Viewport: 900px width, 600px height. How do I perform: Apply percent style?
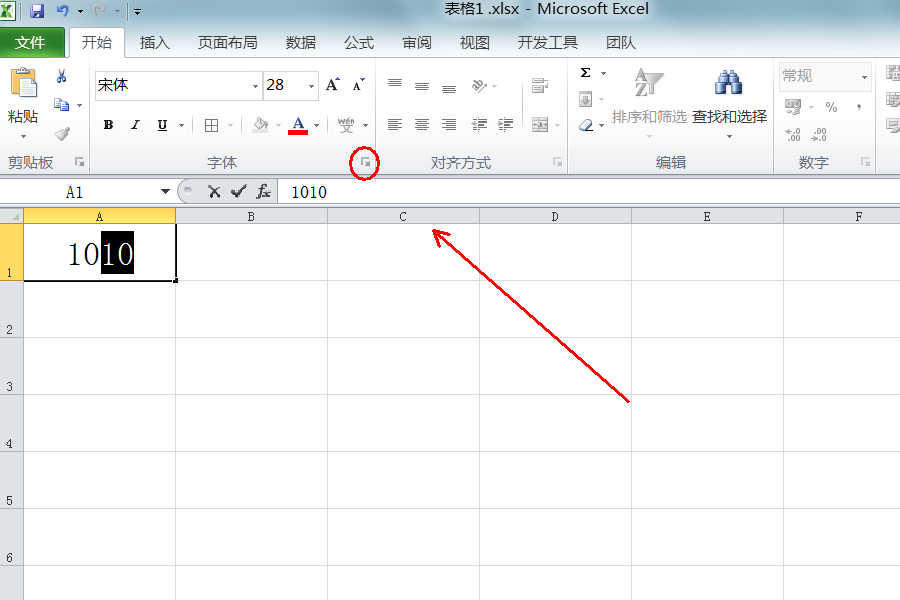click(831, 107)
